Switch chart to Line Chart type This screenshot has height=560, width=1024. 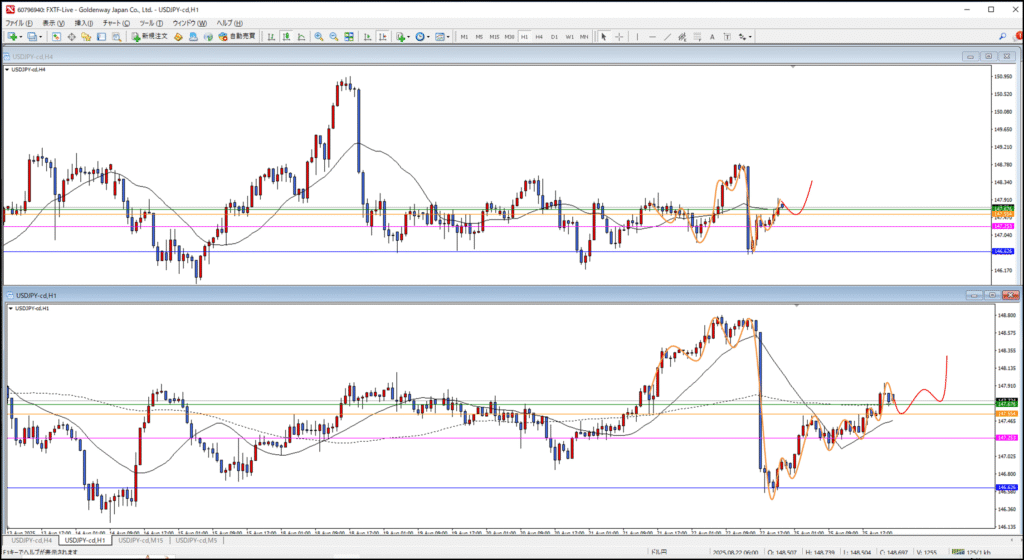301,37
